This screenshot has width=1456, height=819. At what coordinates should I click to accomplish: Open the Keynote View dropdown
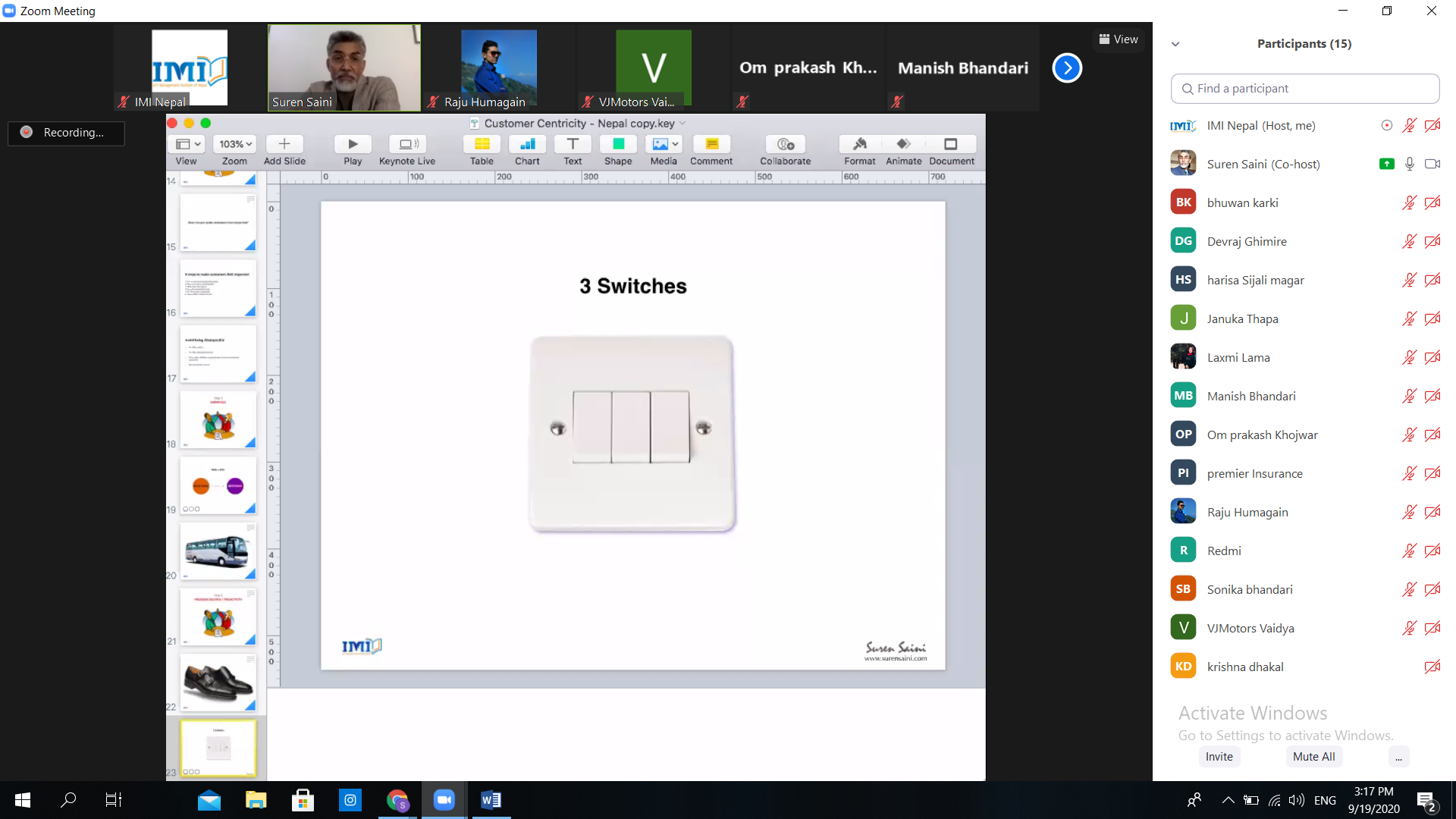point(187,144)
